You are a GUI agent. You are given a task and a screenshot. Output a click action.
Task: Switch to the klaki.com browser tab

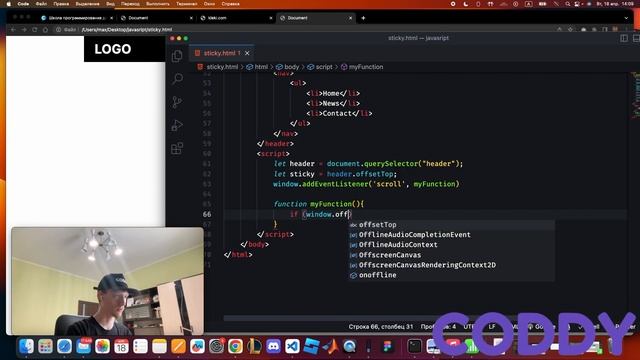pyautogui.click(x=237, y=18)
